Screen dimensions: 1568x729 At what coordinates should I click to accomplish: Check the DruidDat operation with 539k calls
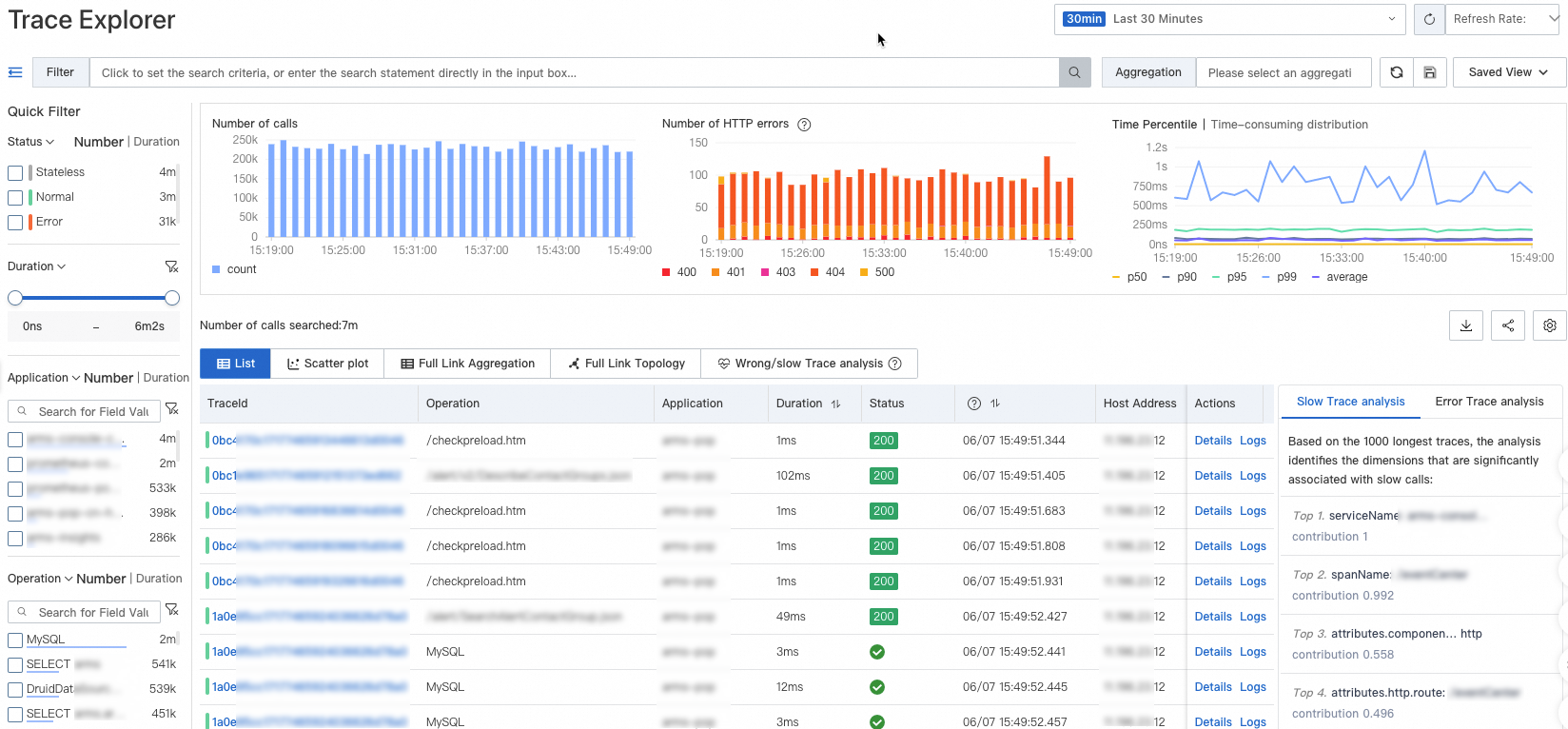coord(15,690)
